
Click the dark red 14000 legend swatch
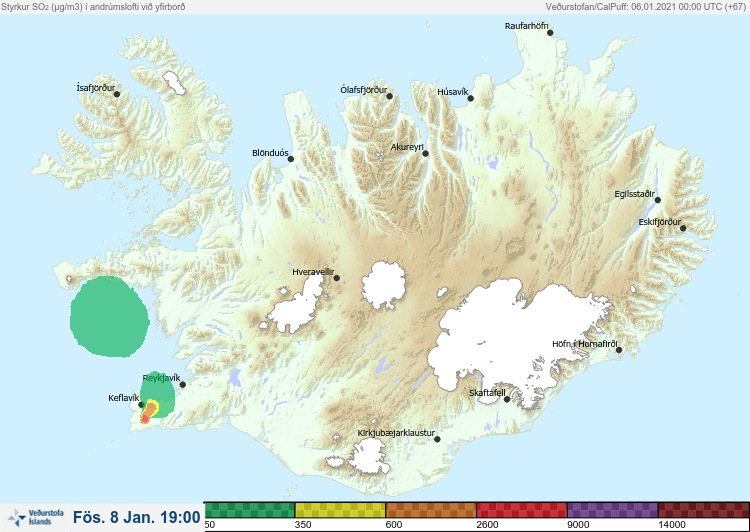[703, 510]
